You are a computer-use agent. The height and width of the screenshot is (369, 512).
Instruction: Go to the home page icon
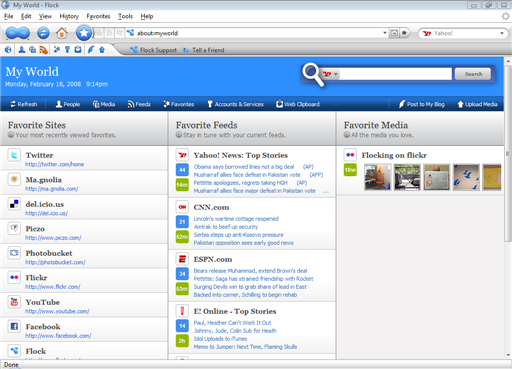[x=62, y=33]
